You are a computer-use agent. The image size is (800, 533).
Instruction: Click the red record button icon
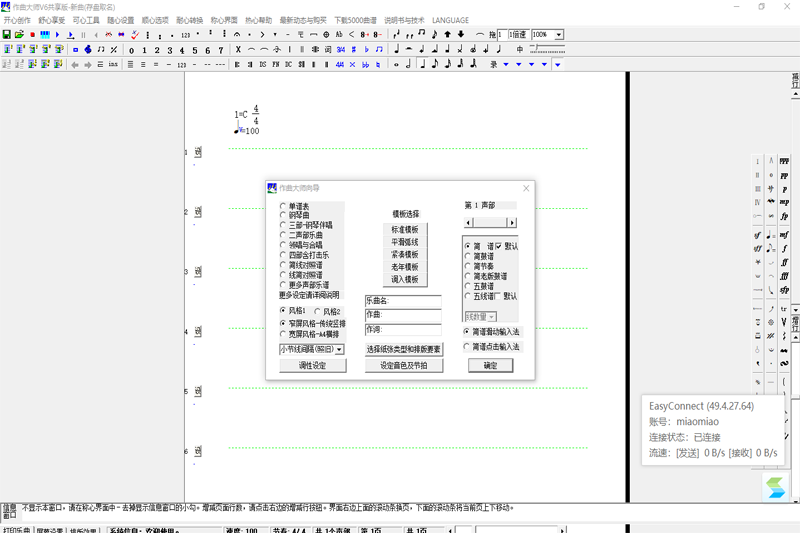tap(33, 35)
